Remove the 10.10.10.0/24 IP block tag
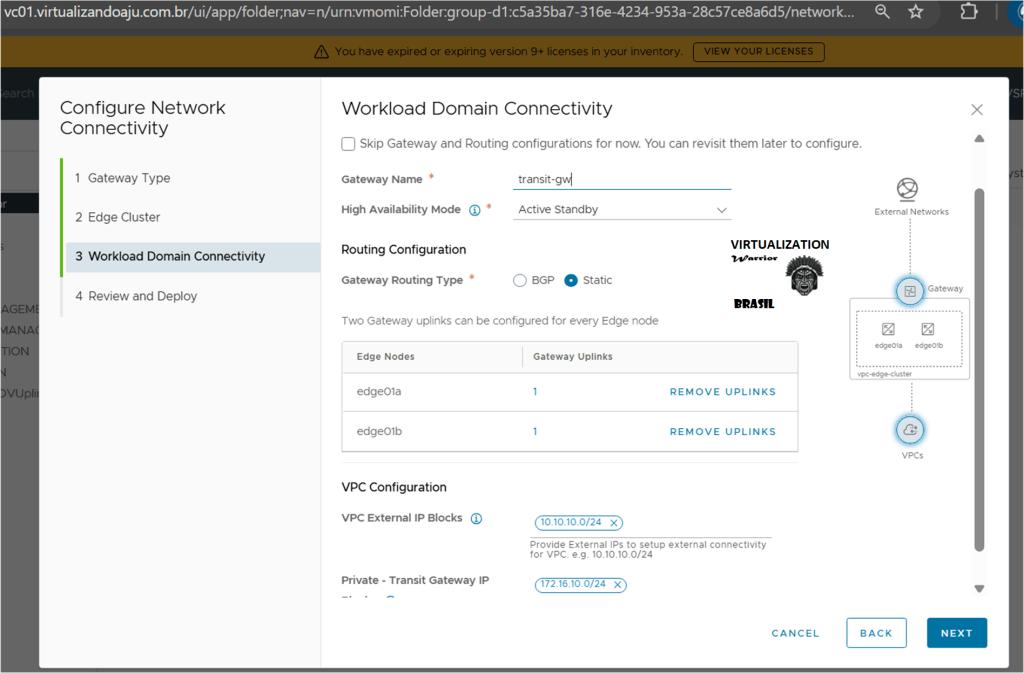The image size is (1024, 673). pyautogui.click(x=614, y=523)
